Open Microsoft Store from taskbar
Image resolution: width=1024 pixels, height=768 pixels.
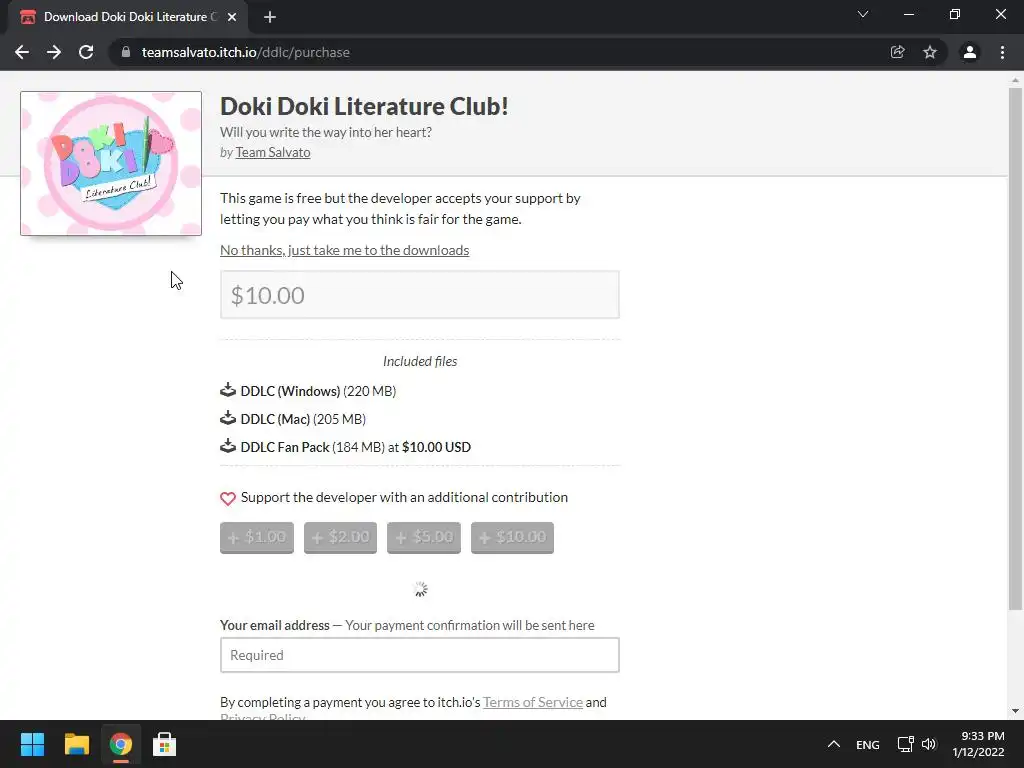[165, 744]
